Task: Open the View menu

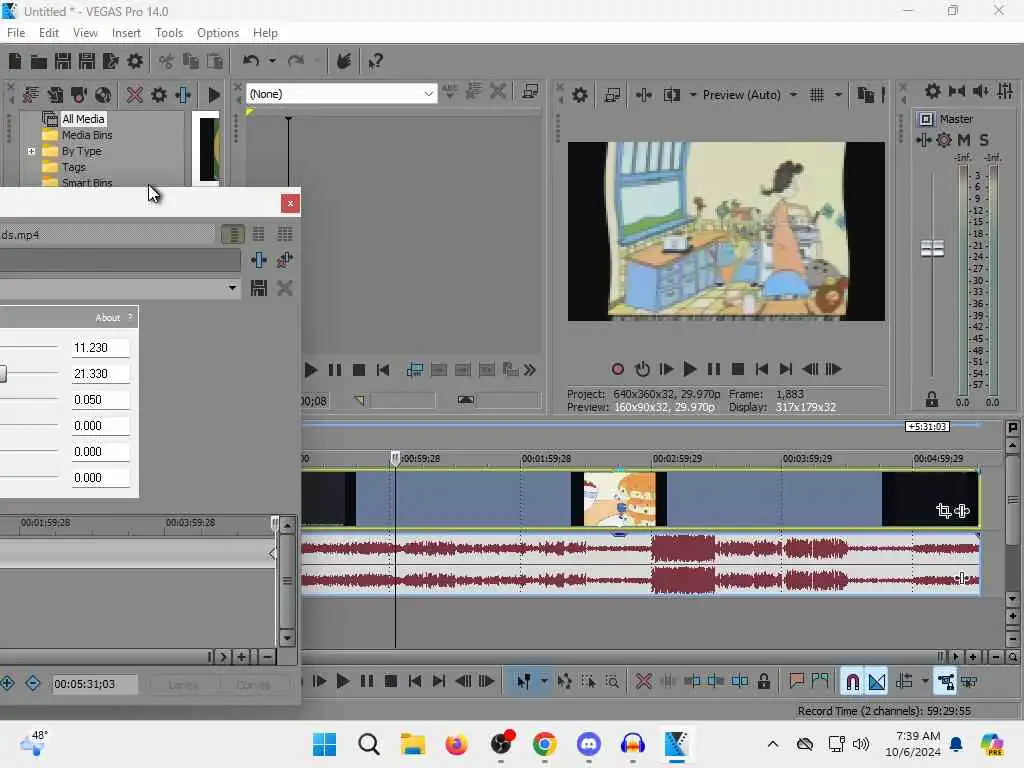Action: click(x=85, y=33)
